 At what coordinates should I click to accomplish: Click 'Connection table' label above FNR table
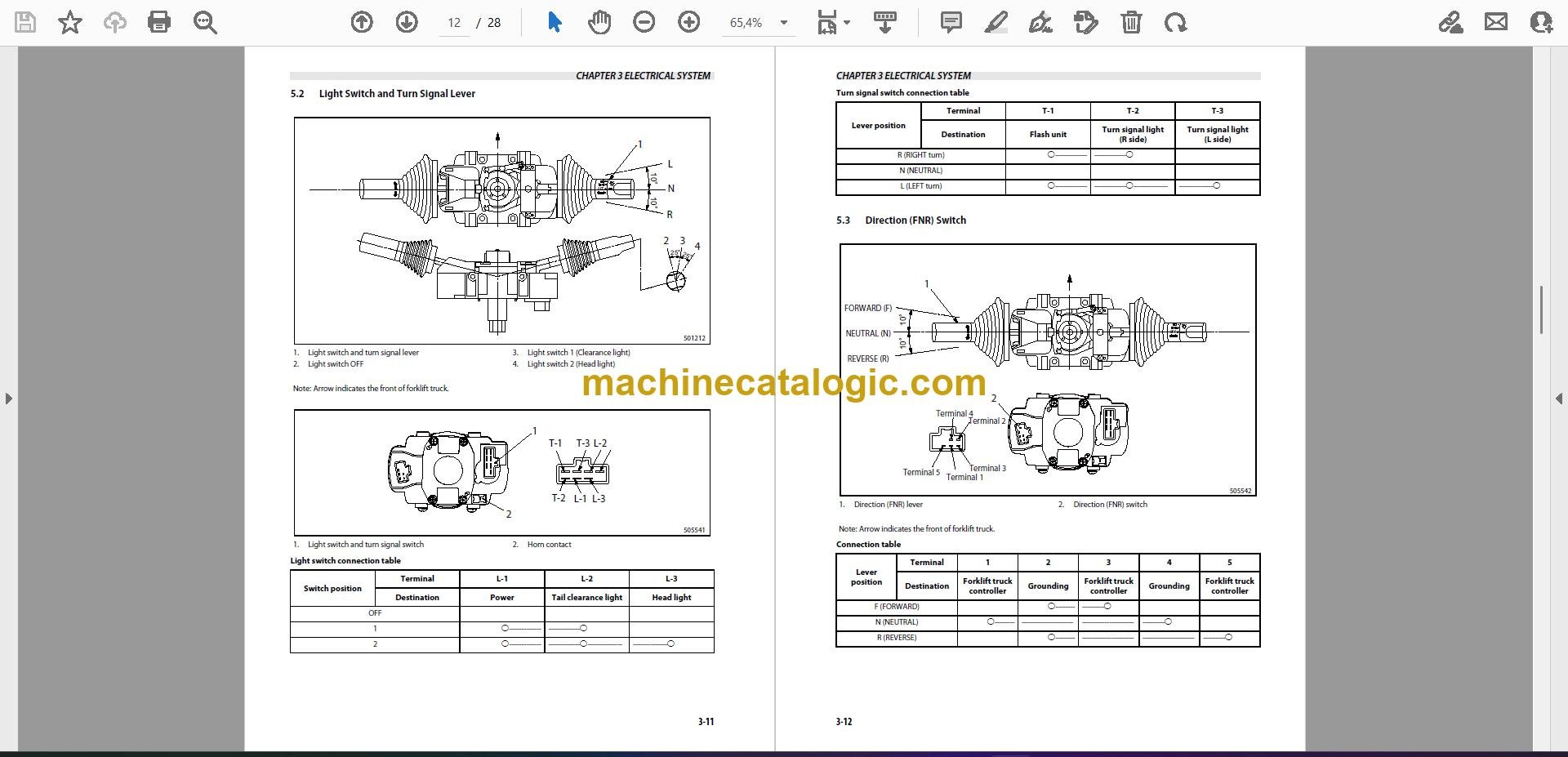pyautogui.click(x=868, y=545)
